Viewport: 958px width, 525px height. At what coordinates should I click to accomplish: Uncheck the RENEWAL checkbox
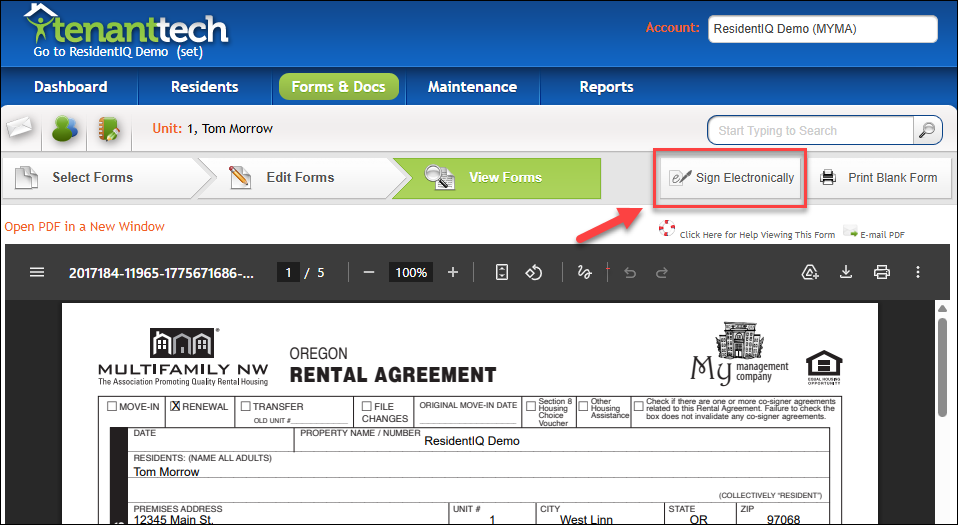tap(175, 406)
